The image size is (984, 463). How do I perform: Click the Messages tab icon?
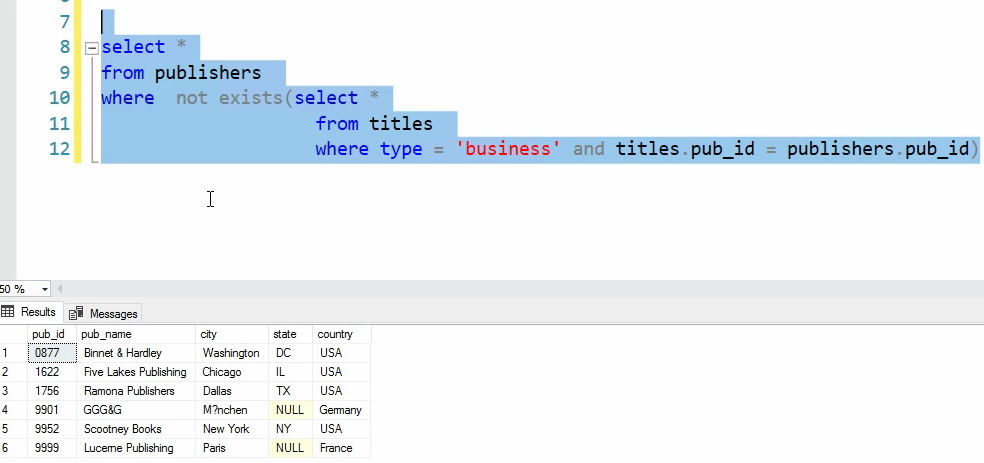(76, 313)
